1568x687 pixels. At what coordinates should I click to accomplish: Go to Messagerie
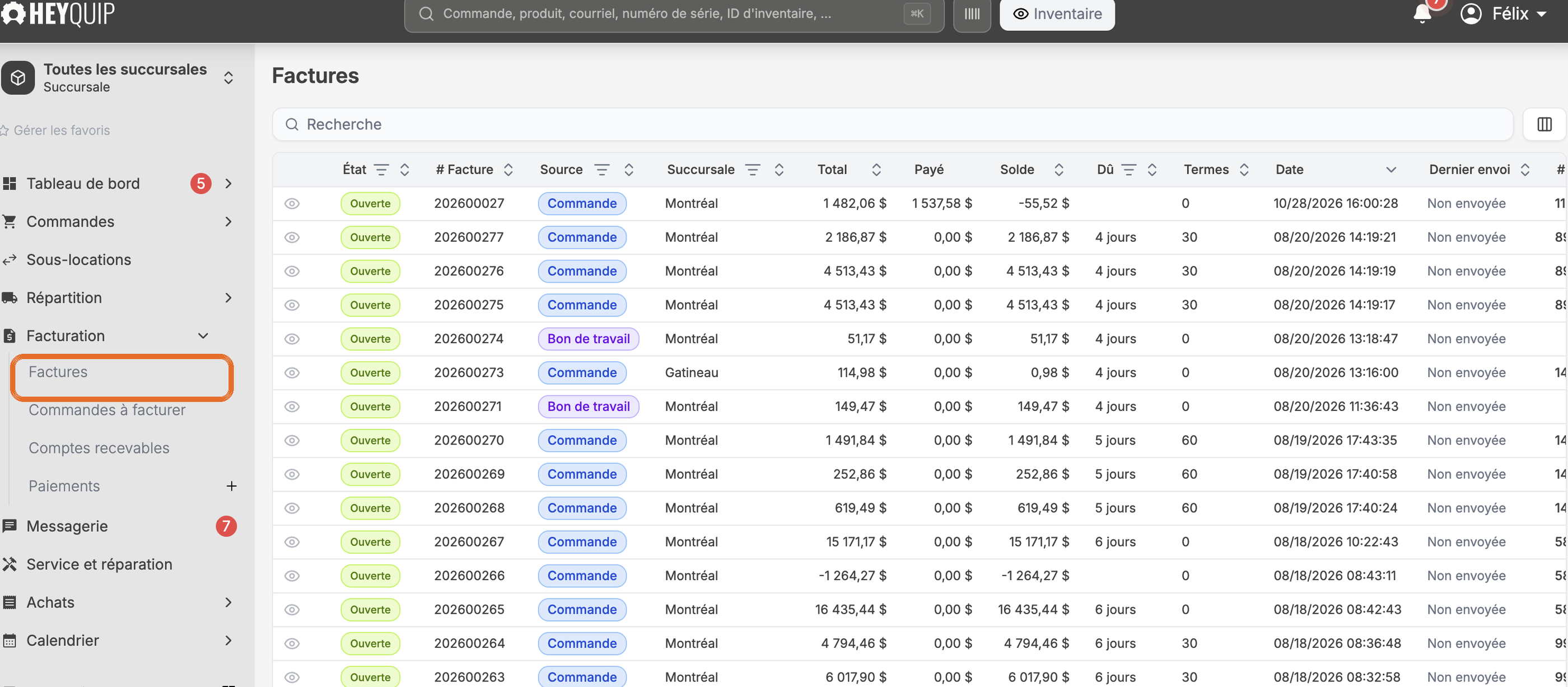click(67, 526)
